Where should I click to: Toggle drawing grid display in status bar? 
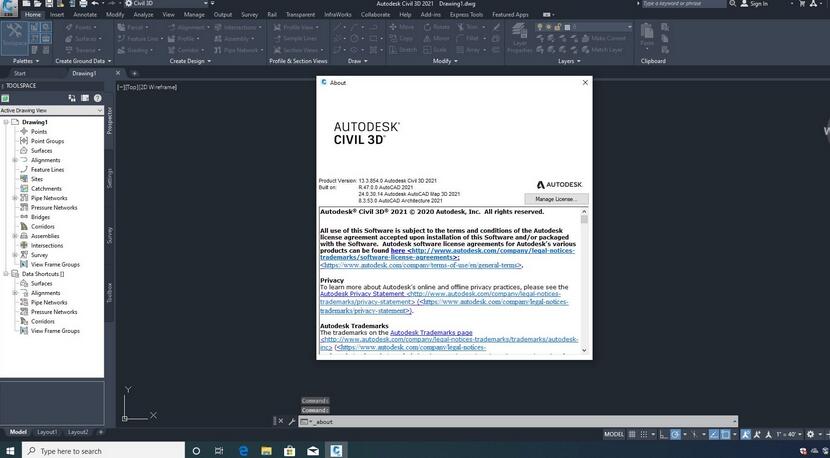click(x=631, y=434)
